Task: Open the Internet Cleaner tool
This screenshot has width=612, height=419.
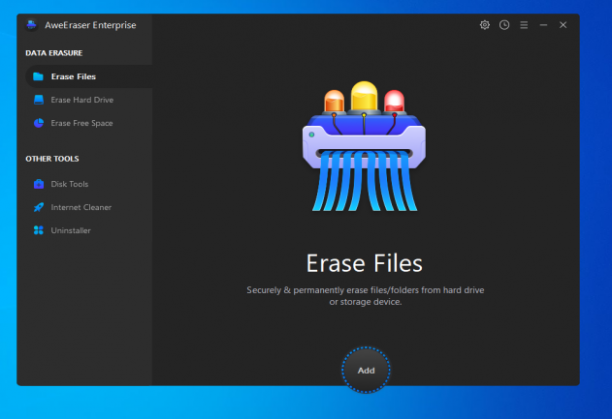Action: [x=89, y=207]
